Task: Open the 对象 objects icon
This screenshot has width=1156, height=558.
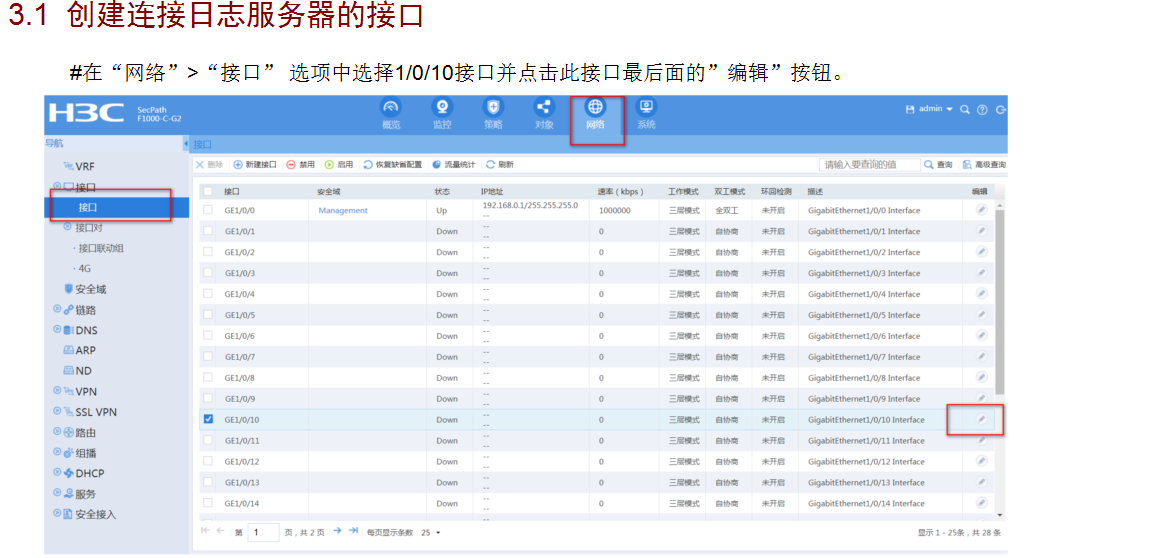Action: pos(544,108)
